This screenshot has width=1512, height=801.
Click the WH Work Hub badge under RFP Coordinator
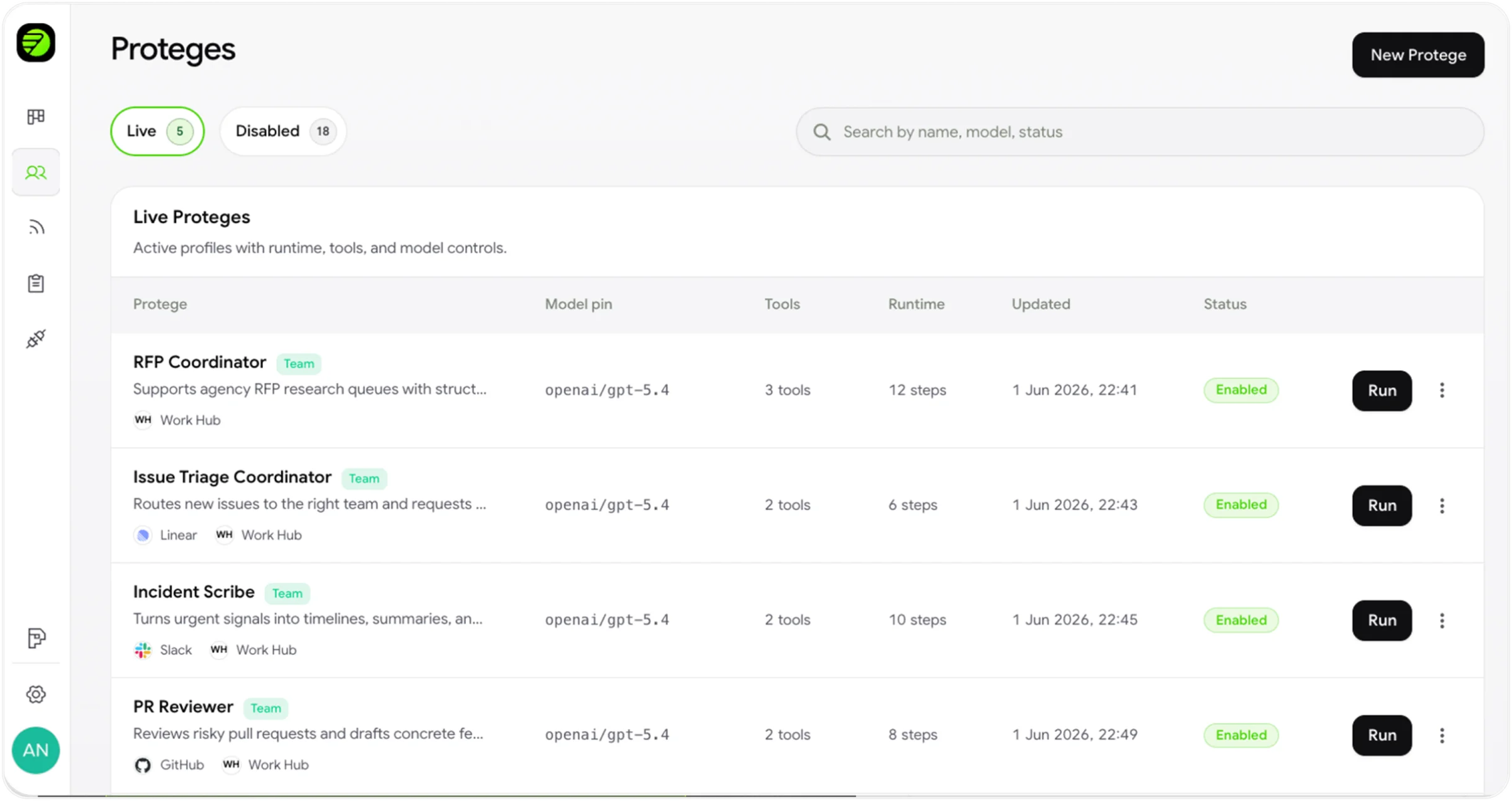(143, 420)
